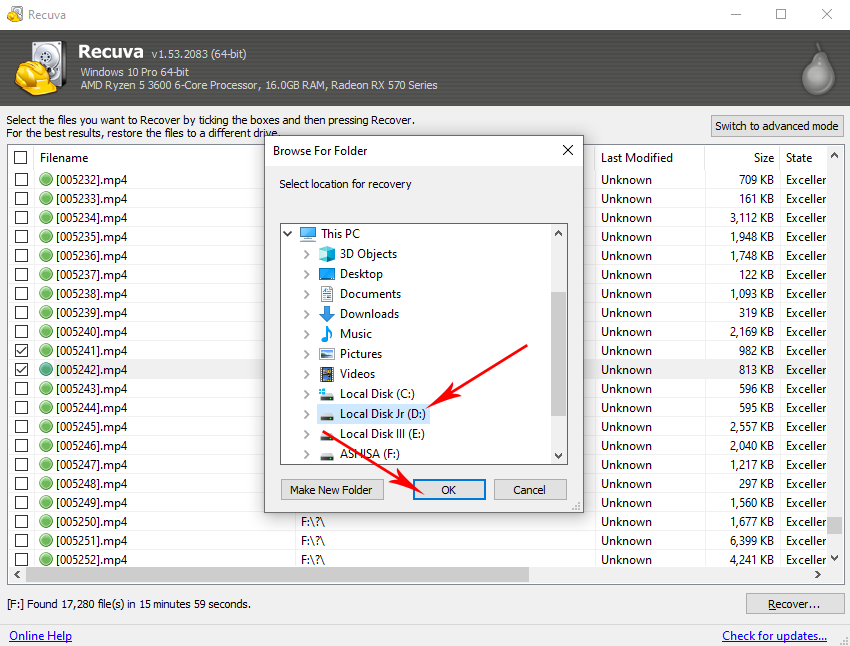This screenshot has width=850, height=646.
Task: Select the [005243].mp4 file row
Action: click(x=417, y=389)
